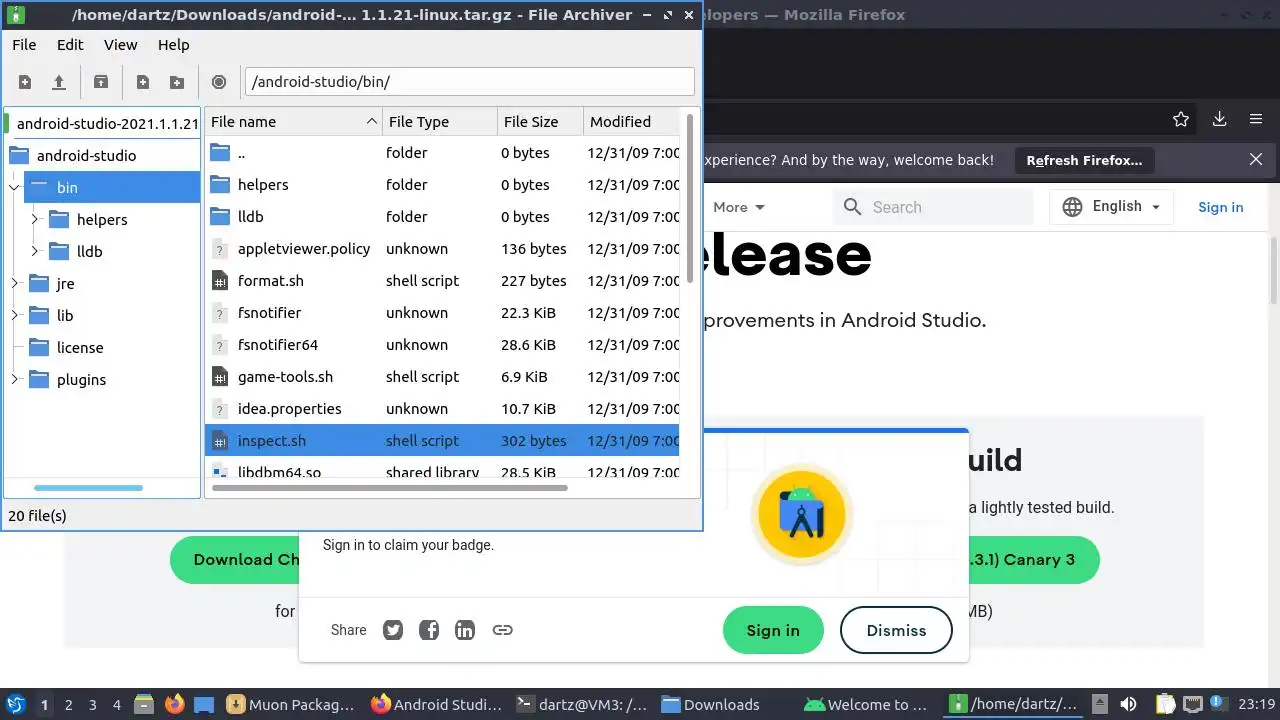Open the Firefox downloads arrow icon
Screen dimensions: 1280x720
tap(1219, 119)
